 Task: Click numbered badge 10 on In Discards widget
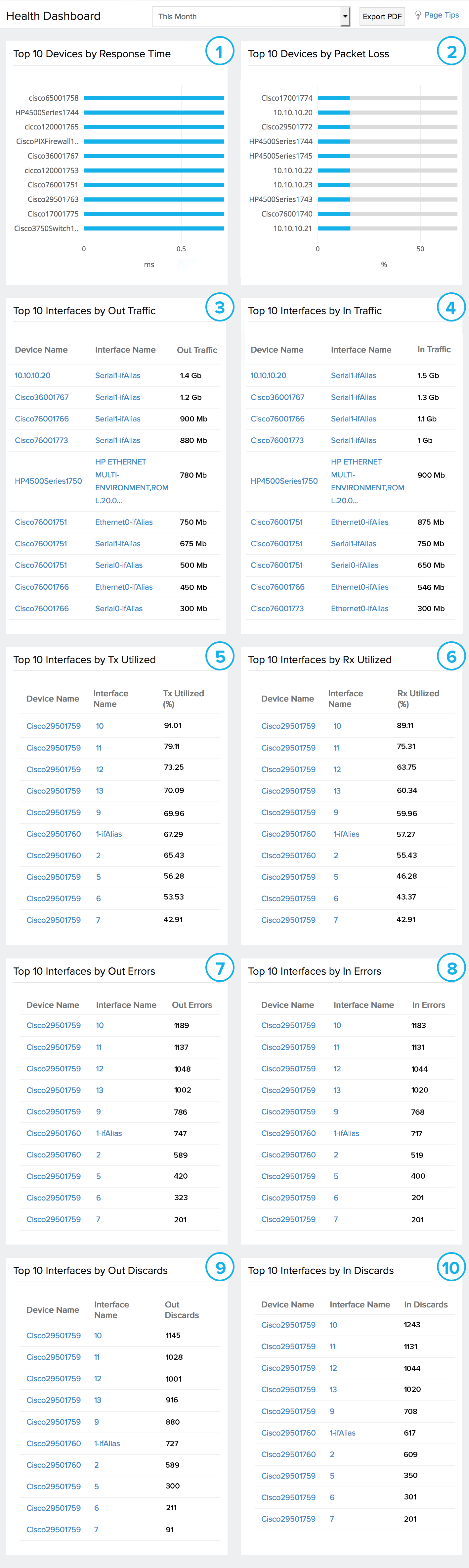(x=451, y=1268)
